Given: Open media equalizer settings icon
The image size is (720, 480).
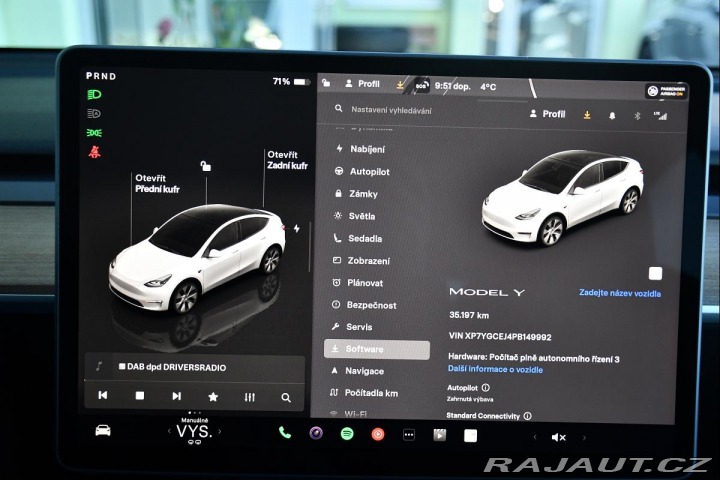Looking at the screenshot, I should (x=250, y=397).
